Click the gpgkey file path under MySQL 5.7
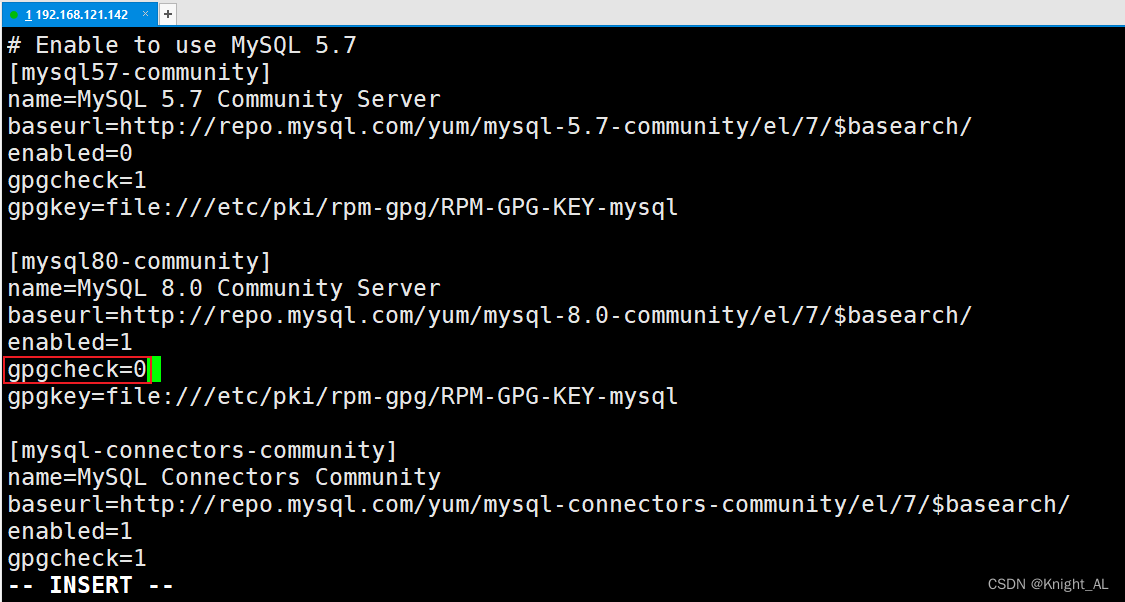1125x602 pixels. pos(340,207)
